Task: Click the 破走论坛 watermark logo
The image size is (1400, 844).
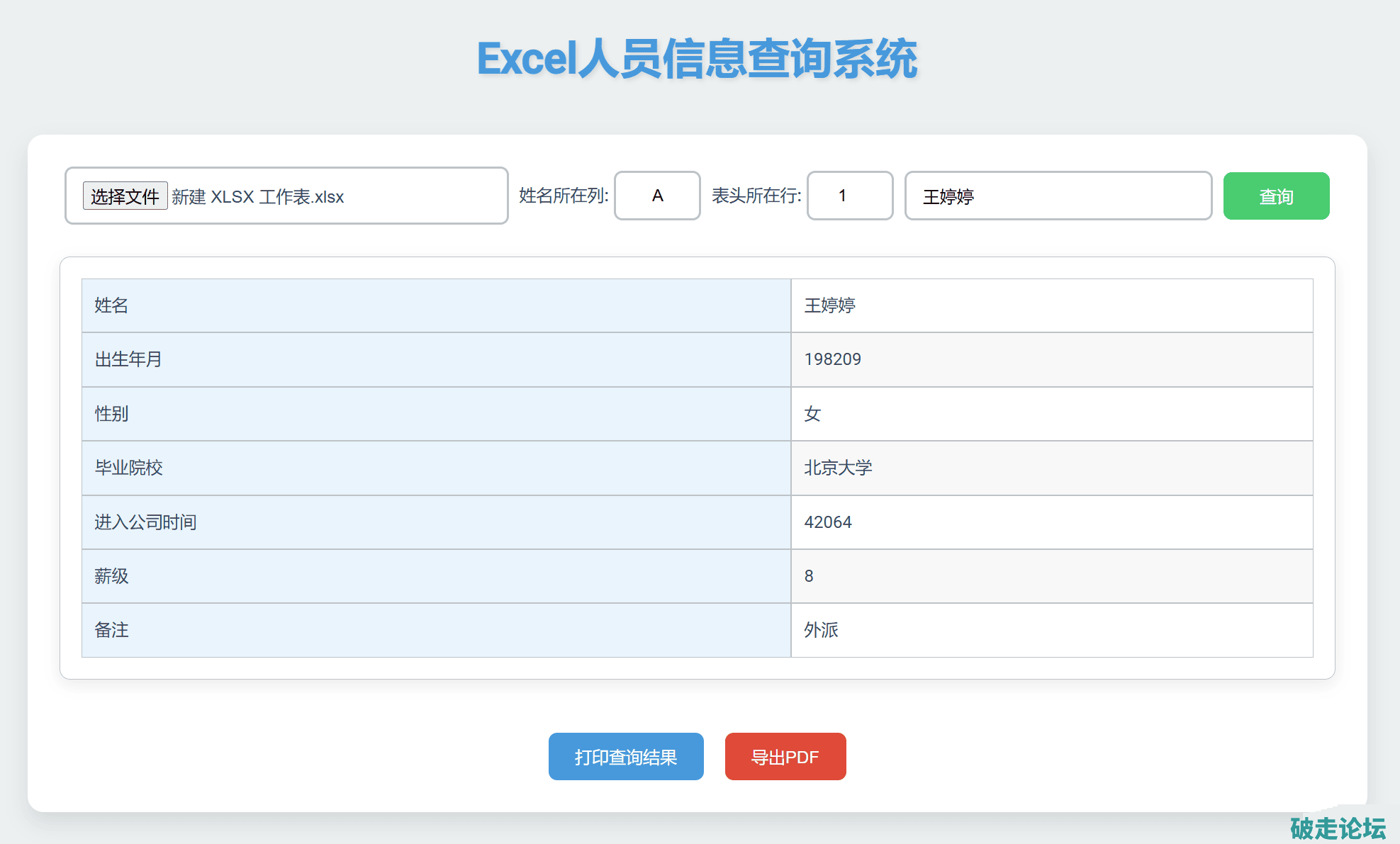Action: click(1337, 828)
